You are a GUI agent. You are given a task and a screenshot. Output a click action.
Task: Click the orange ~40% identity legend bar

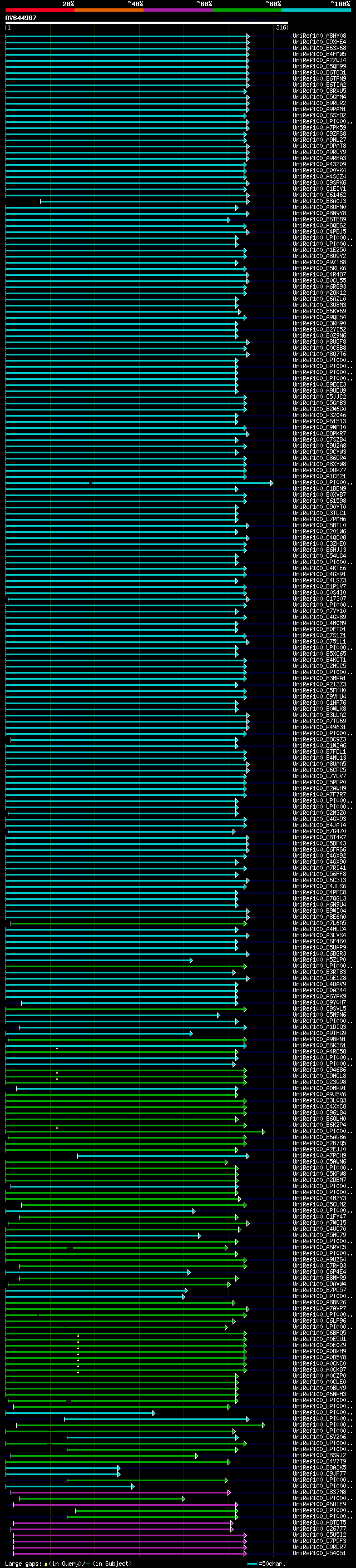tap(109, 10)
